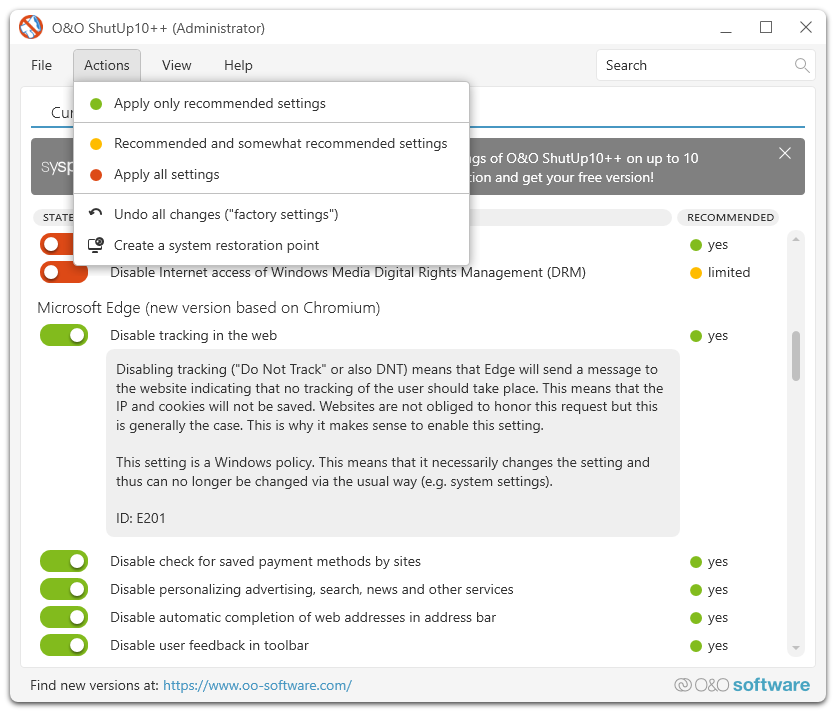Click the O&O software logo at bottom right
The image size is (836, 712).
pos(742,685)
